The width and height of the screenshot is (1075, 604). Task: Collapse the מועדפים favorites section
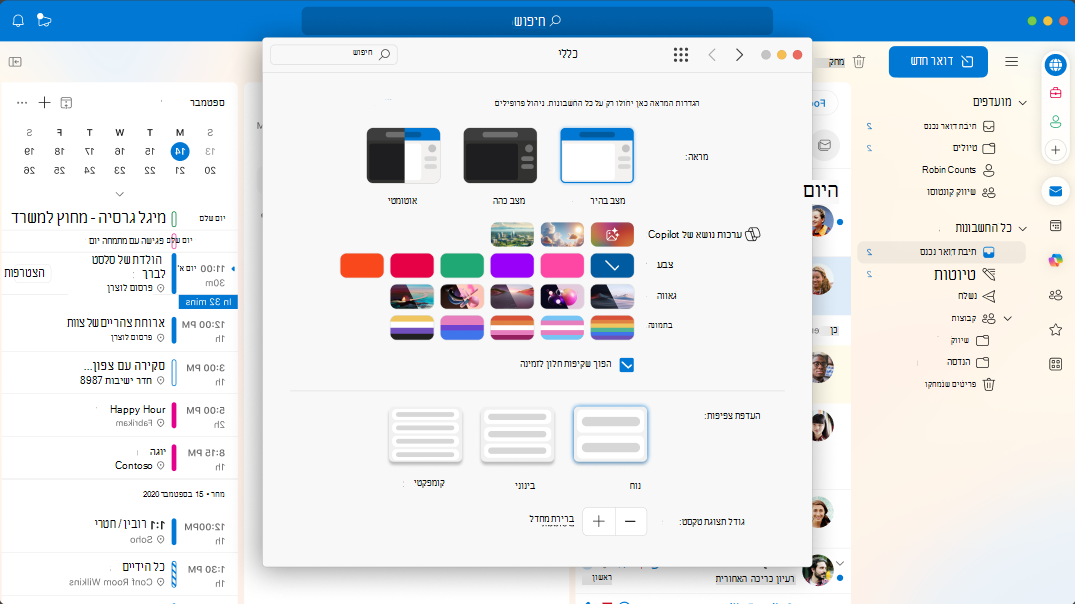point(1023,102)
